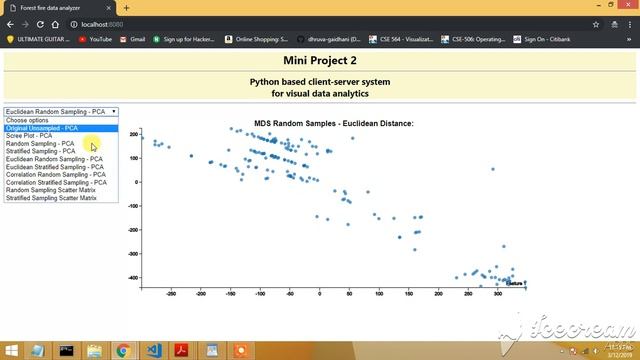Image resolution: width=640 pixels, height=360 pixels.
Task: Open Adobe Acrobat Reader from taskbar
Action: coord(182,351)
